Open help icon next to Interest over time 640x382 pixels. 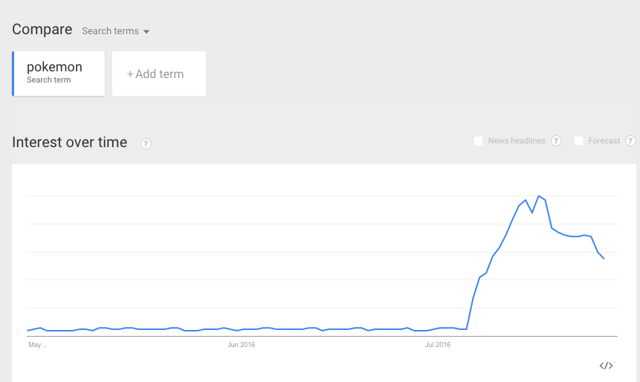[x=146, y=144]
